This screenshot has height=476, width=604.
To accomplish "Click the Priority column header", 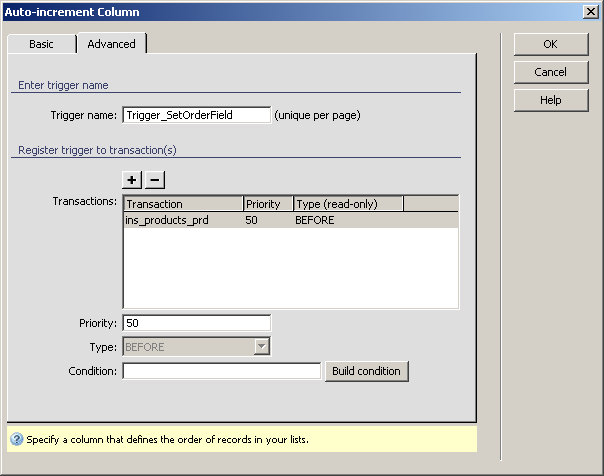I will (x=268, y=204).
